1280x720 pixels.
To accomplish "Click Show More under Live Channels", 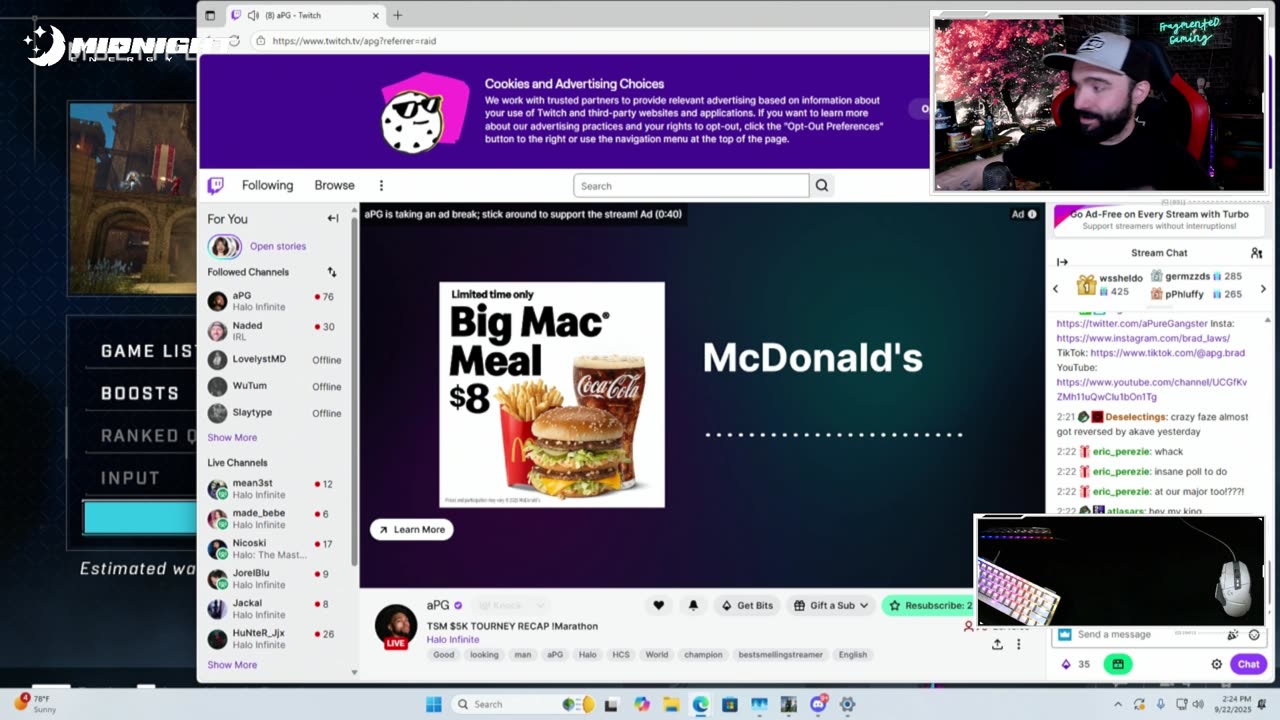I will [232, 665].
